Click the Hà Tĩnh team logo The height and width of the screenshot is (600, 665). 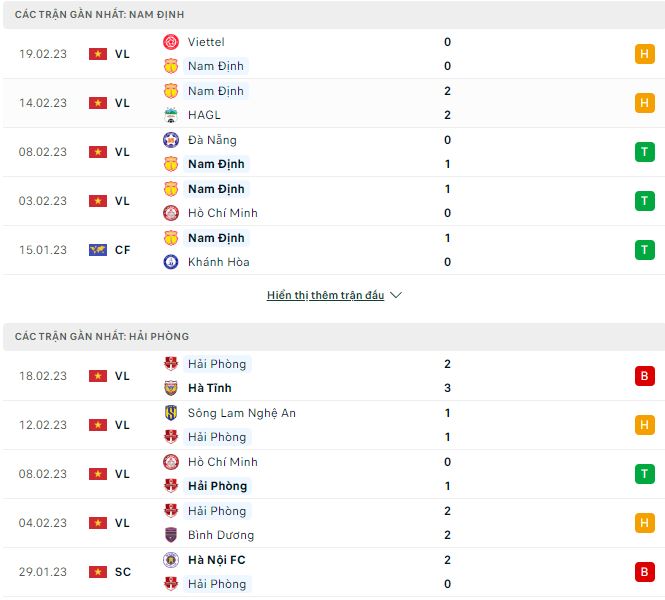[171, 388]
